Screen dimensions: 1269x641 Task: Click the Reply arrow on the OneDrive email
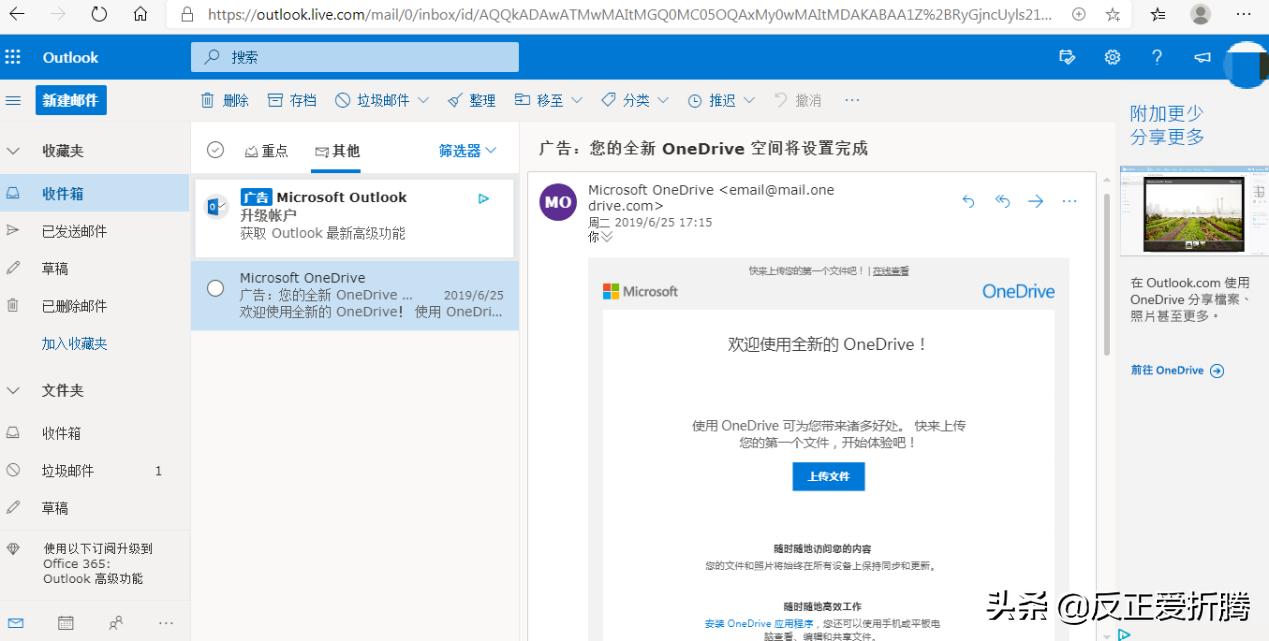click(x=968, y=201)
